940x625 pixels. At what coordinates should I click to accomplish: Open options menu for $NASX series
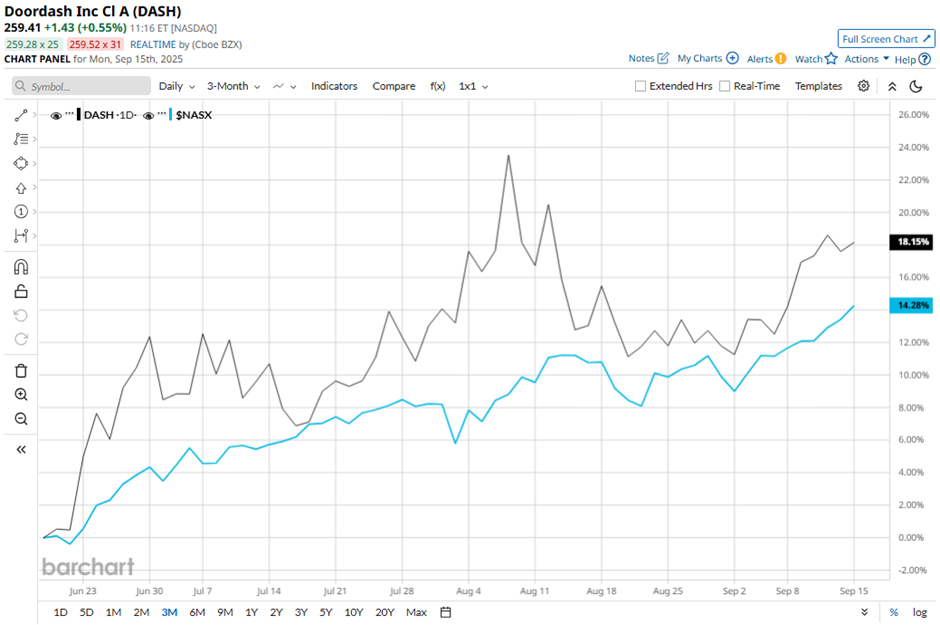coord(162,114)
